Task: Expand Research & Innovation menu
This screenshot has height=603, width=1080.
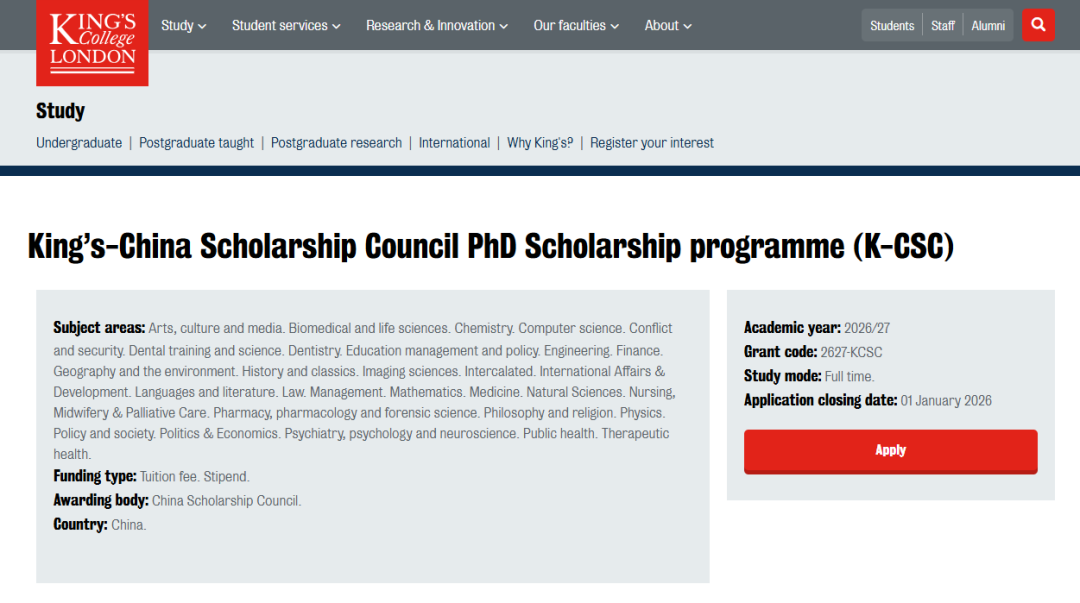Action: point(437,26)
